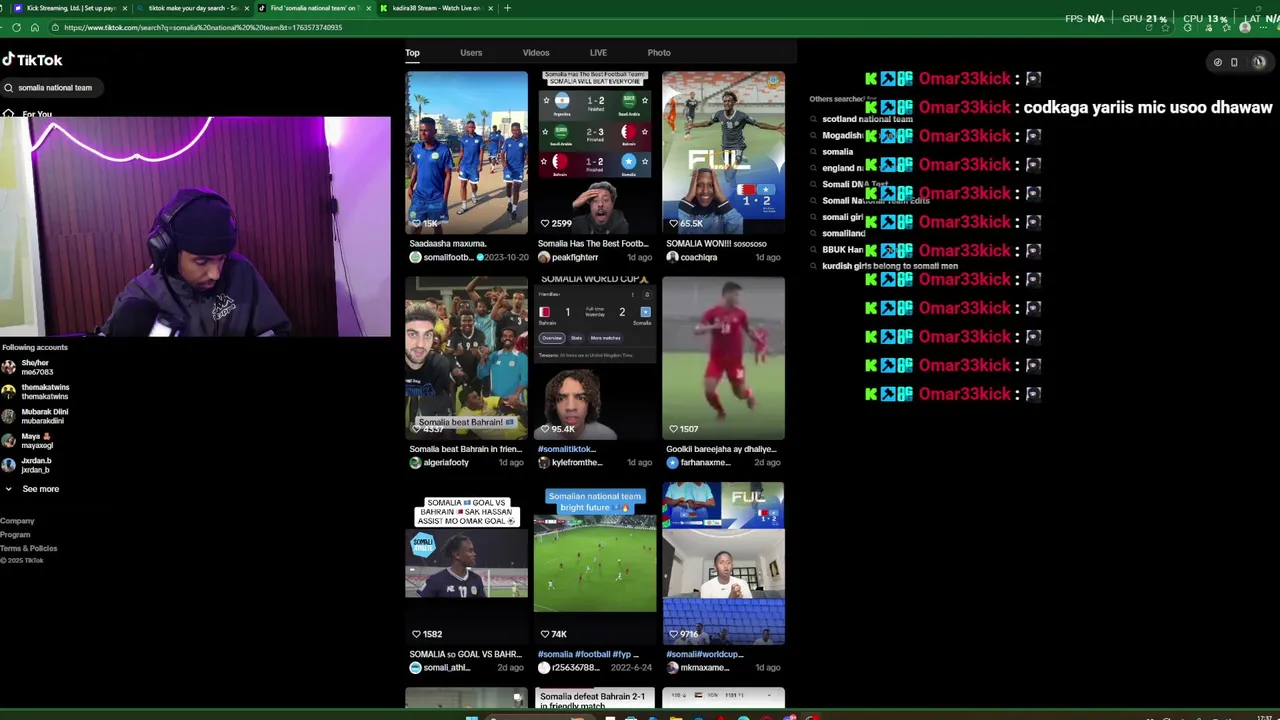Open the 'Saadaasha maxuma' video thumbnail

pos(466,152)
